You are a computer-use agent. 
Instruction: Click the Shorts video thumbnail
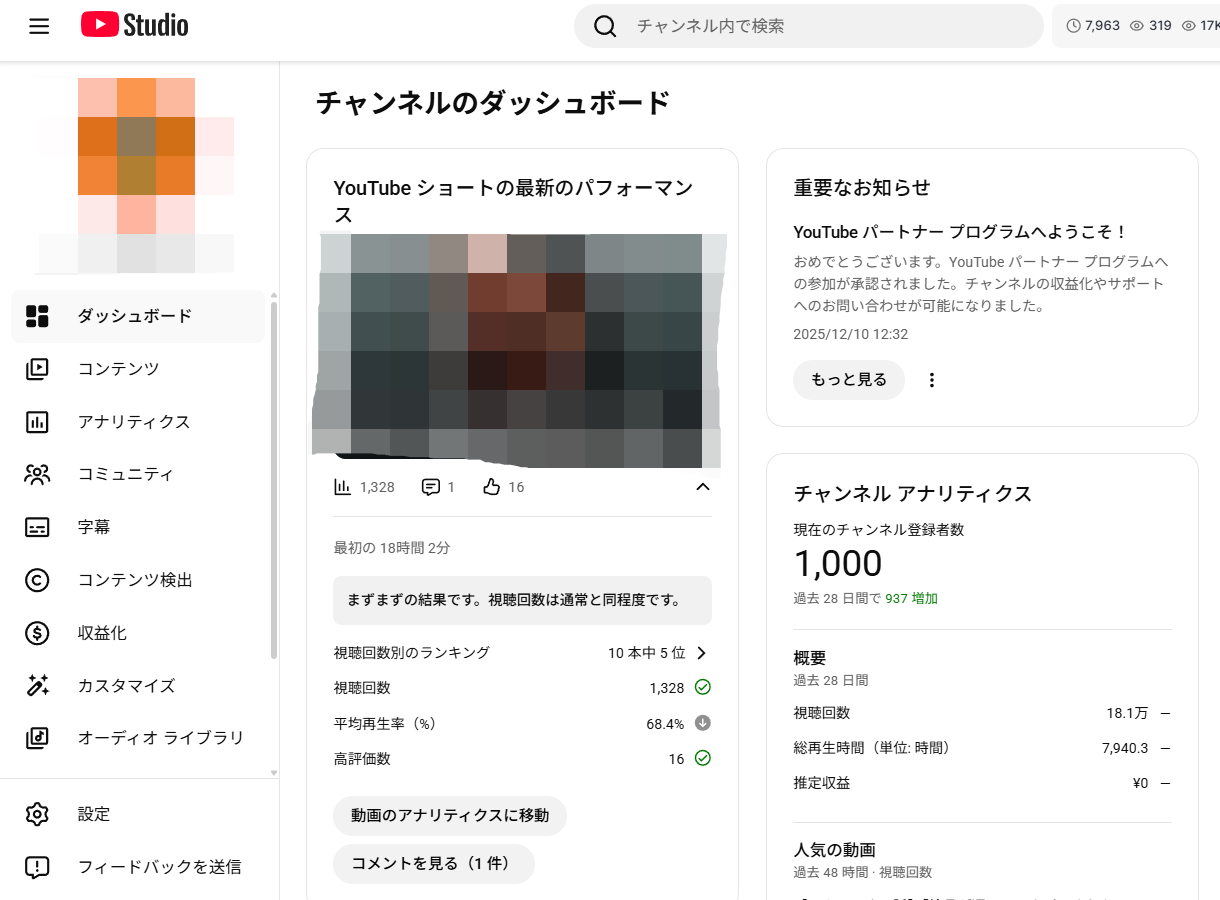520,349
